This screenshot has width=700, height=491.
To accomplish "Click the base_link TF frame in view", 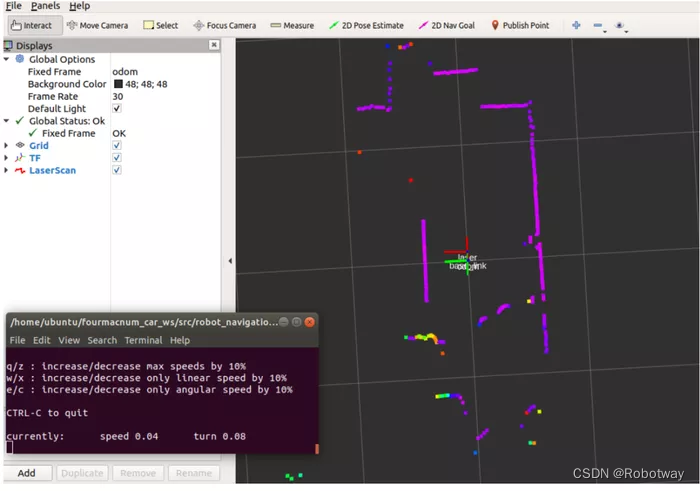I will pos(467,266).
